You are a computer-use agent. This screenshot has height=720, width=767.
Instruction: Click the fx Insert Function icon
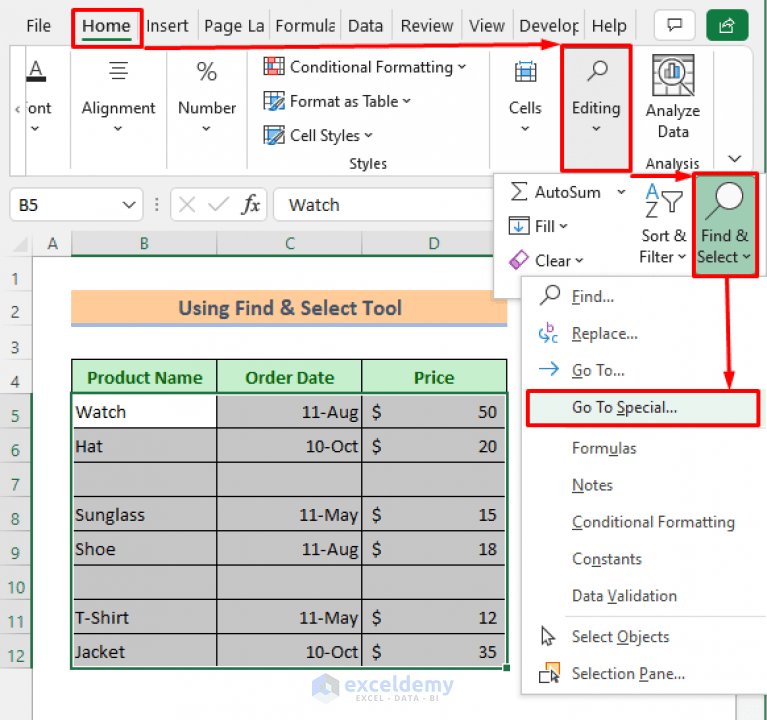pos(250,204)
